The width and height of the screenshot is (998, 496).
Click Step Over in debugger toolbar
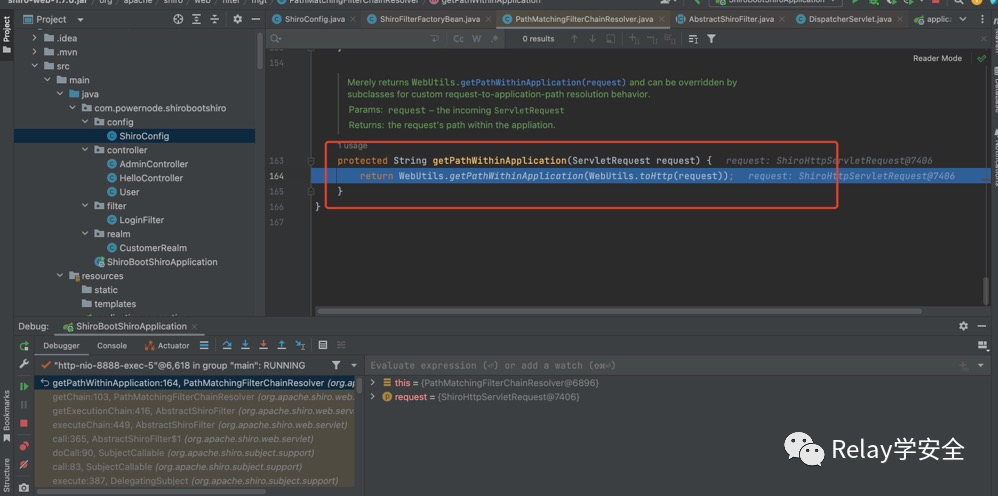pos(227,345)
